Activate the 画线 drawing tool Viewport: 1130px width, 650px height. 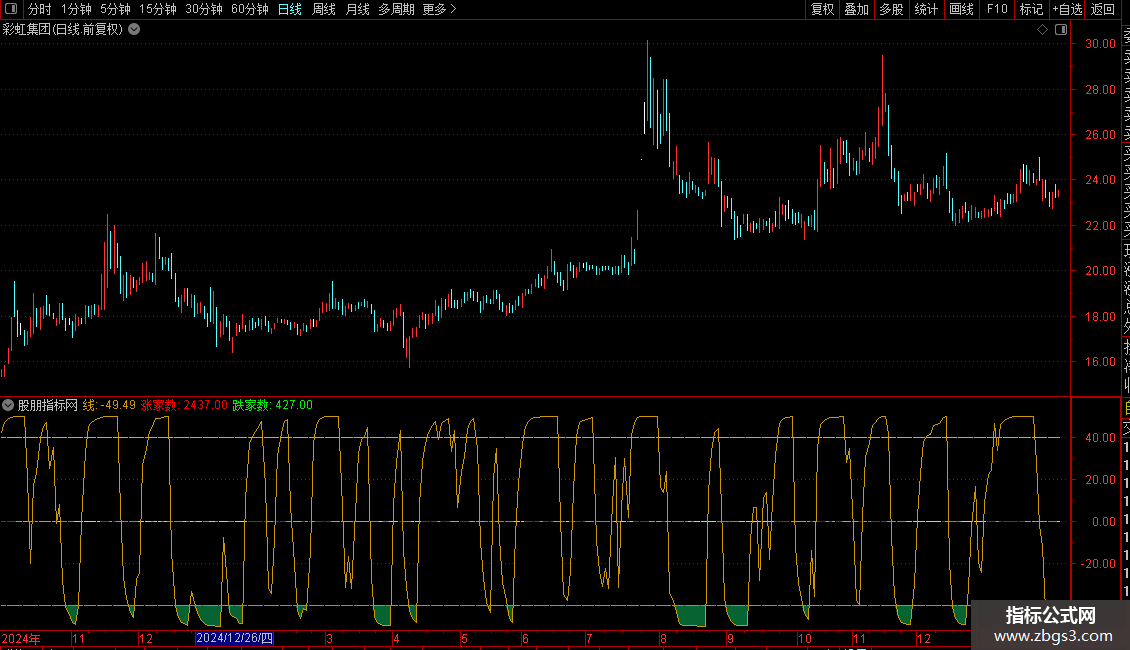(x=961, y=9)
